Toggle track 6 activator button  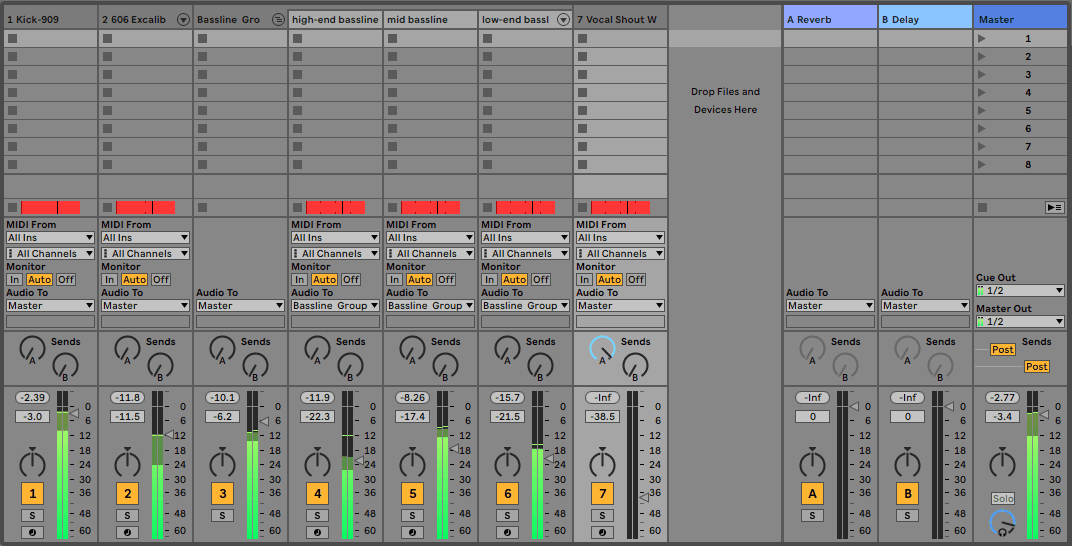coord(507,493)
